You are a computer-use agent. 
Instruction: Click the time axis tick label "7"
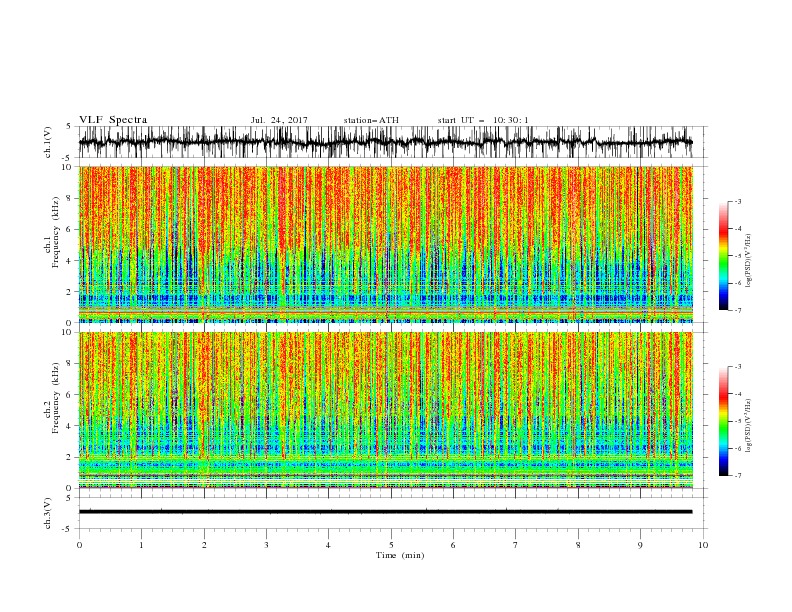click(516, 545)
